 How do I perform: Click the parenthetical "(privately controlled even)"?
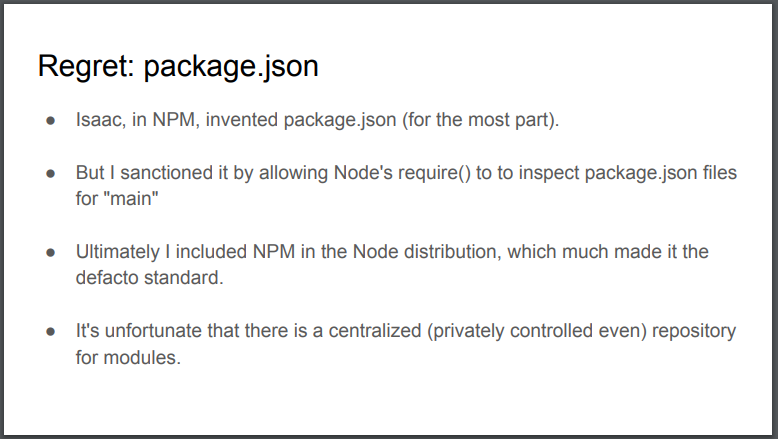(x=537, y=331)
